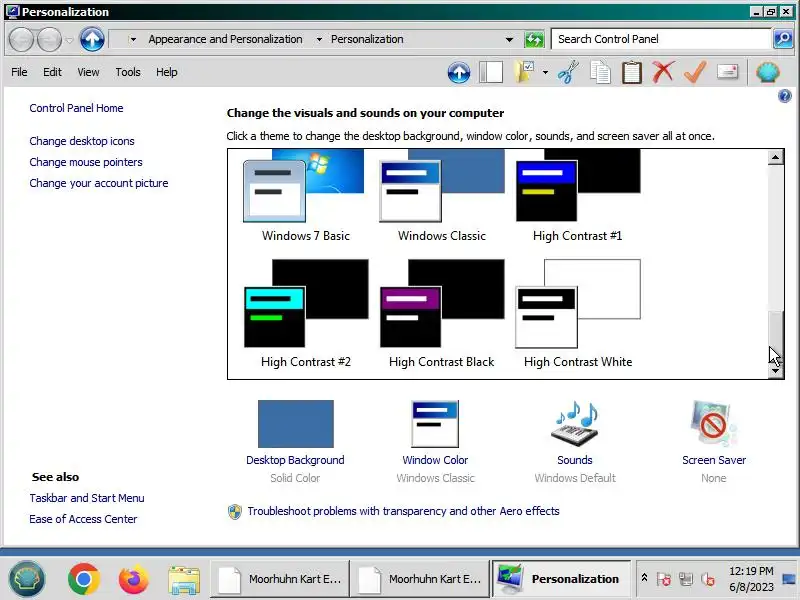Expand root dropdown arrow in address bar
This screenshot has width=800, height=600.
132,39
